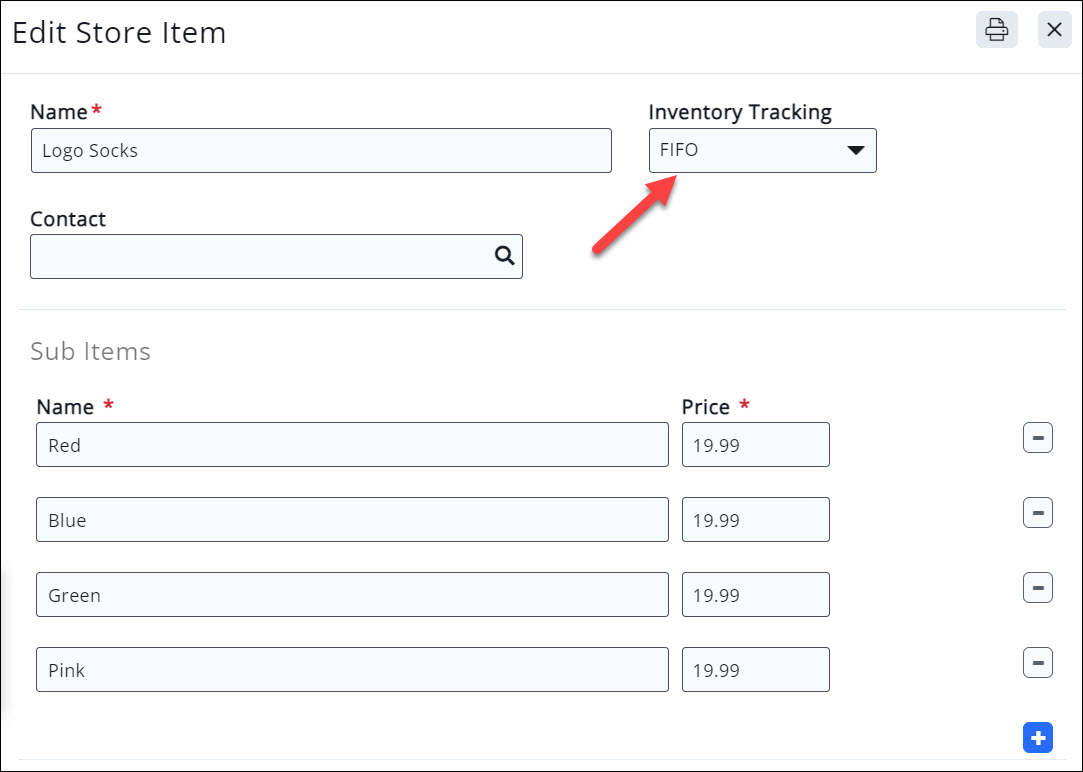Edit the price field for Red
Viewport: 1083px width, 772px height.
[x=755, y=445]
